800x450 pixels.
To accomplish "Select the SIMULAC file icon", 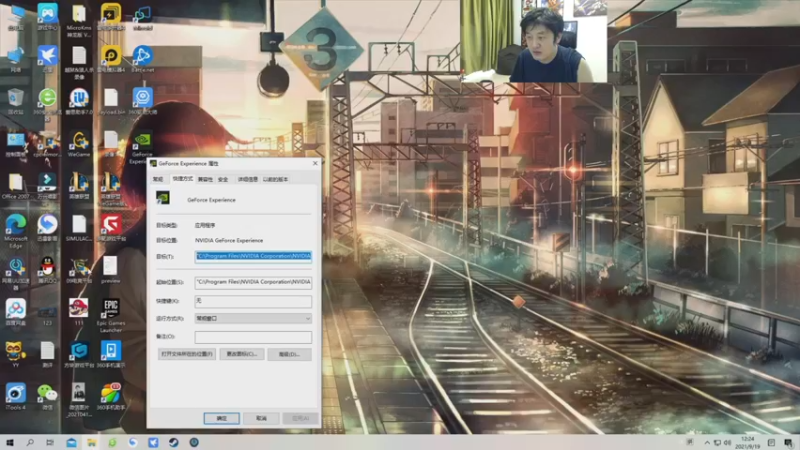I will click(x=79, y=228).
